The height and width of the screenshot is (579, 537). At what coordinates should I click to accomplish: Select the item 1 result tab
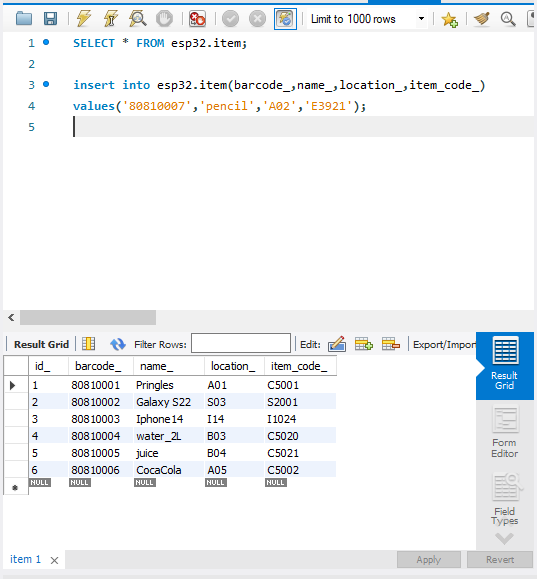25,559
